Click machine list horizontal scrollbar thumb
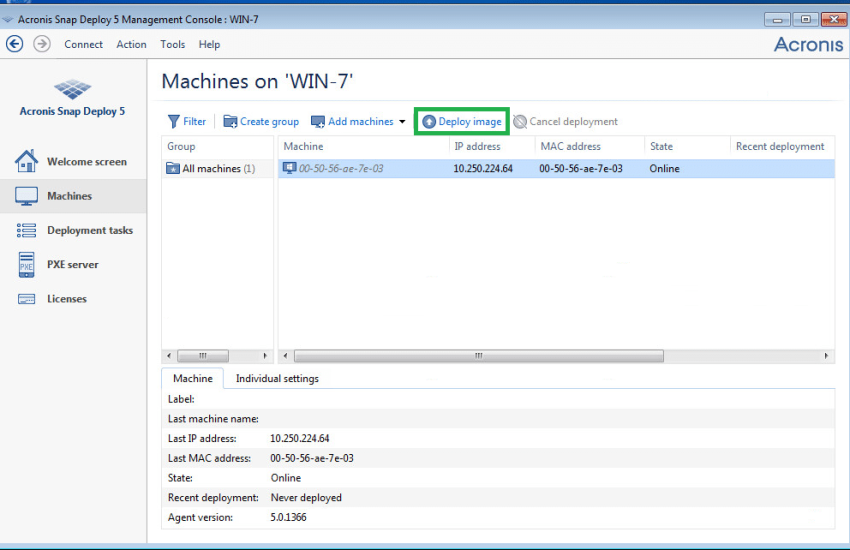 click(479, 356)
